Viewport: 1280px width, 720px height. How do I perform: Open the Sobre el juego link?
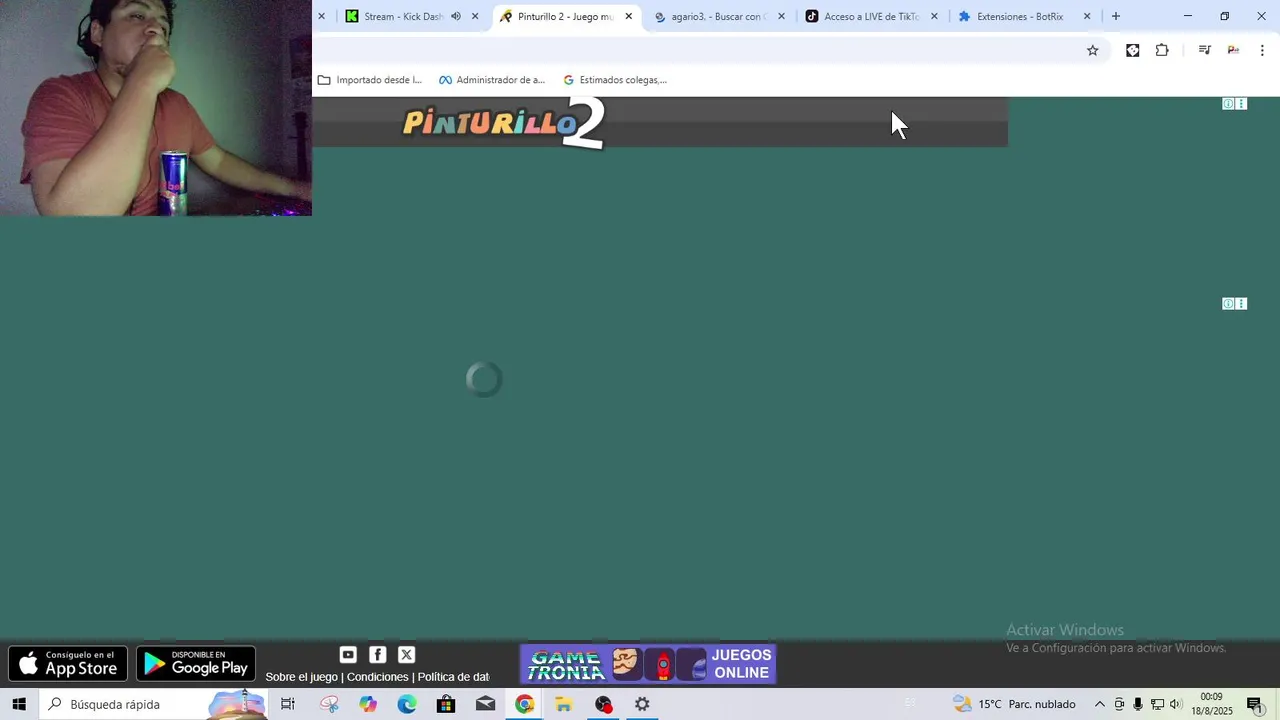(301, 677)
